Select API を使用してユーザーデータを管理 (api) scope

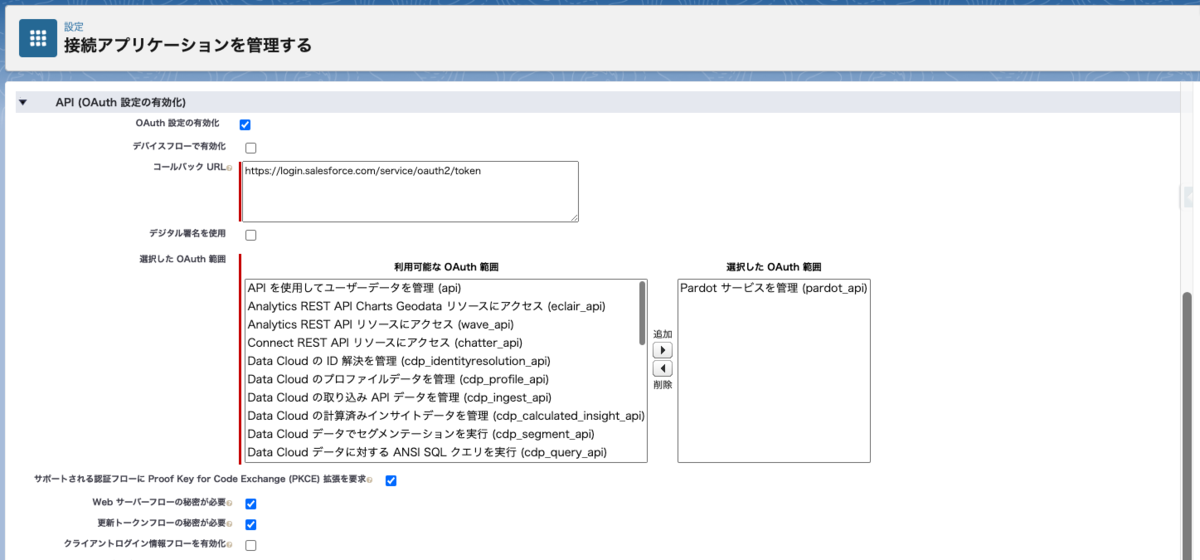click(x=441, y=288)
